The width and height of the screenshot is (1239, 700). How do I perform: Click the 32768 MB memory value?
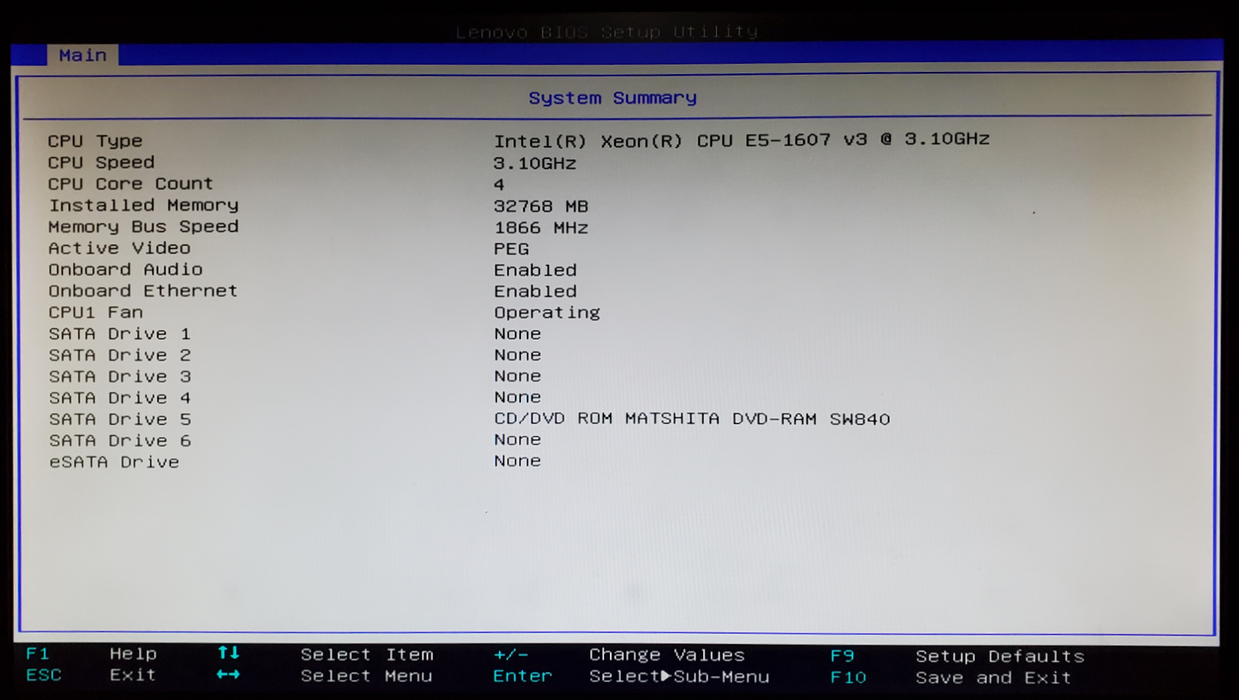(x=541, y=206)
